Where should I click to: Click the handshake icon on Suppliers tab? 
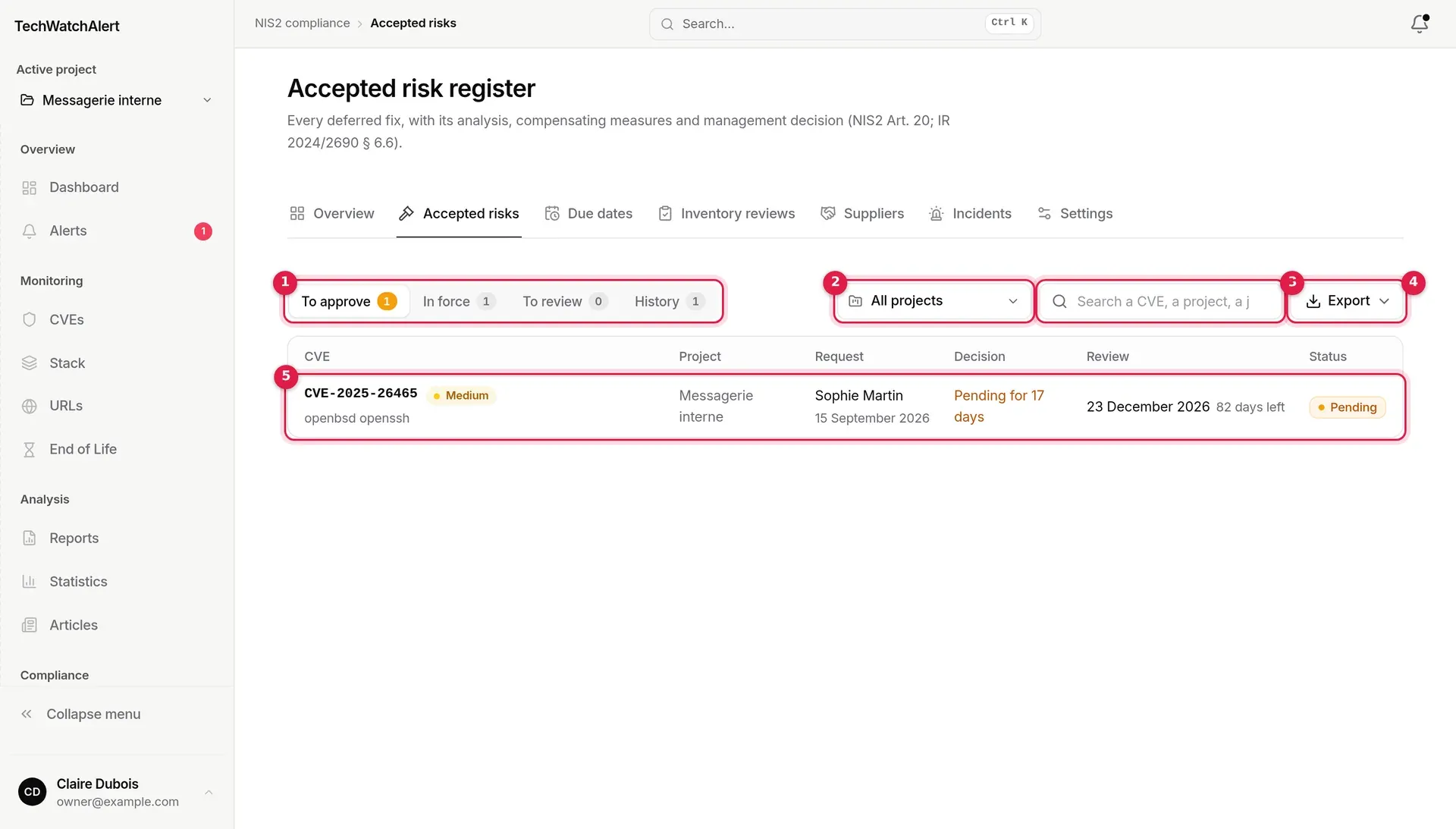[828, 213]
